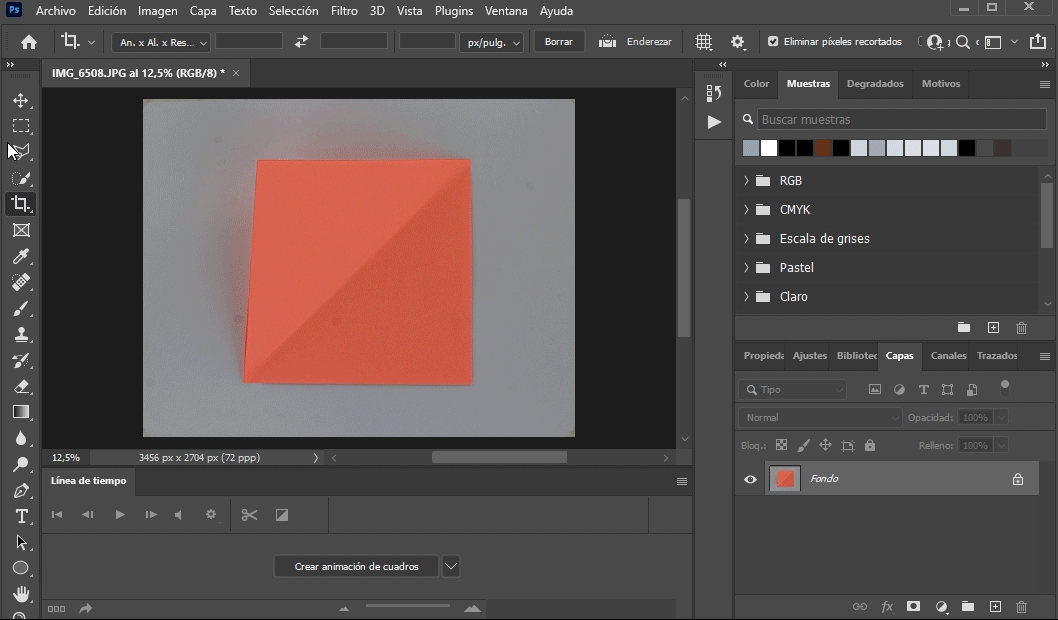Screen dimensions: 1058x620
Task: Pick the white swatch in Muestras
Action: point(767,147)
